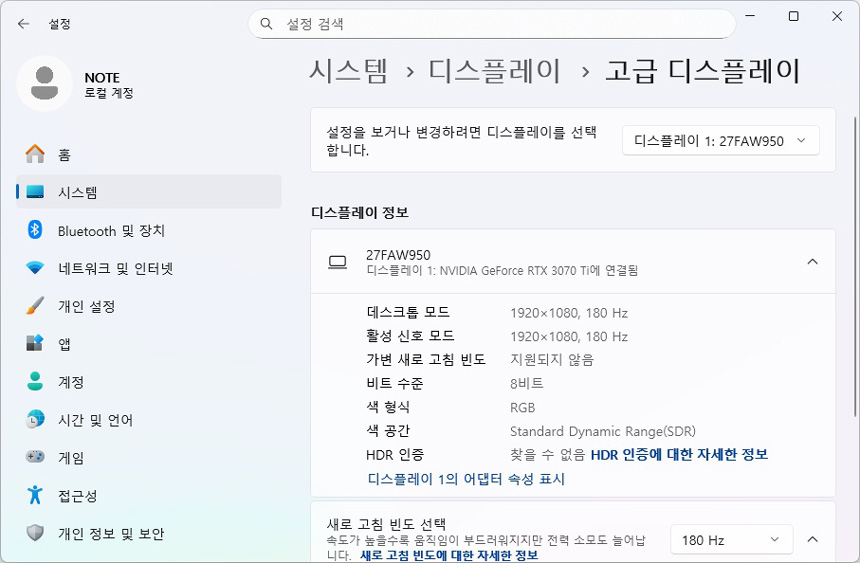Click the 개인 설정 paintbrush icon
The height and width of the screenshot is (563, 860).
pyautogui.click(x=35, y=306)
